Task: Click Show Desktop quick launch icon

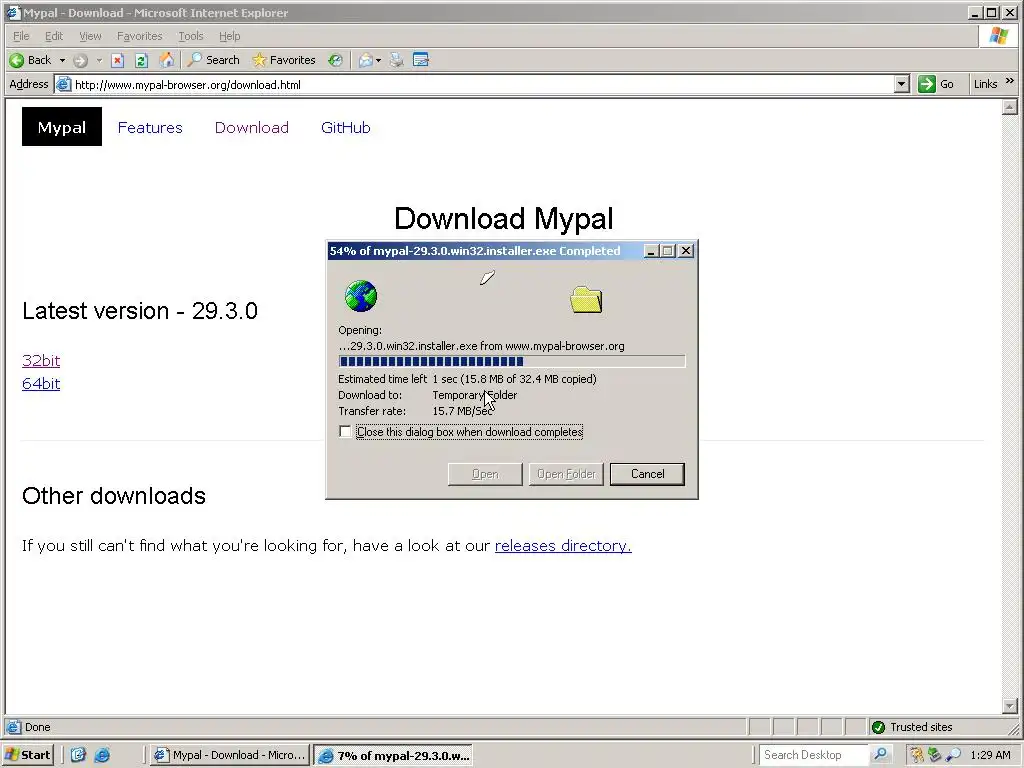Action: 78,755
